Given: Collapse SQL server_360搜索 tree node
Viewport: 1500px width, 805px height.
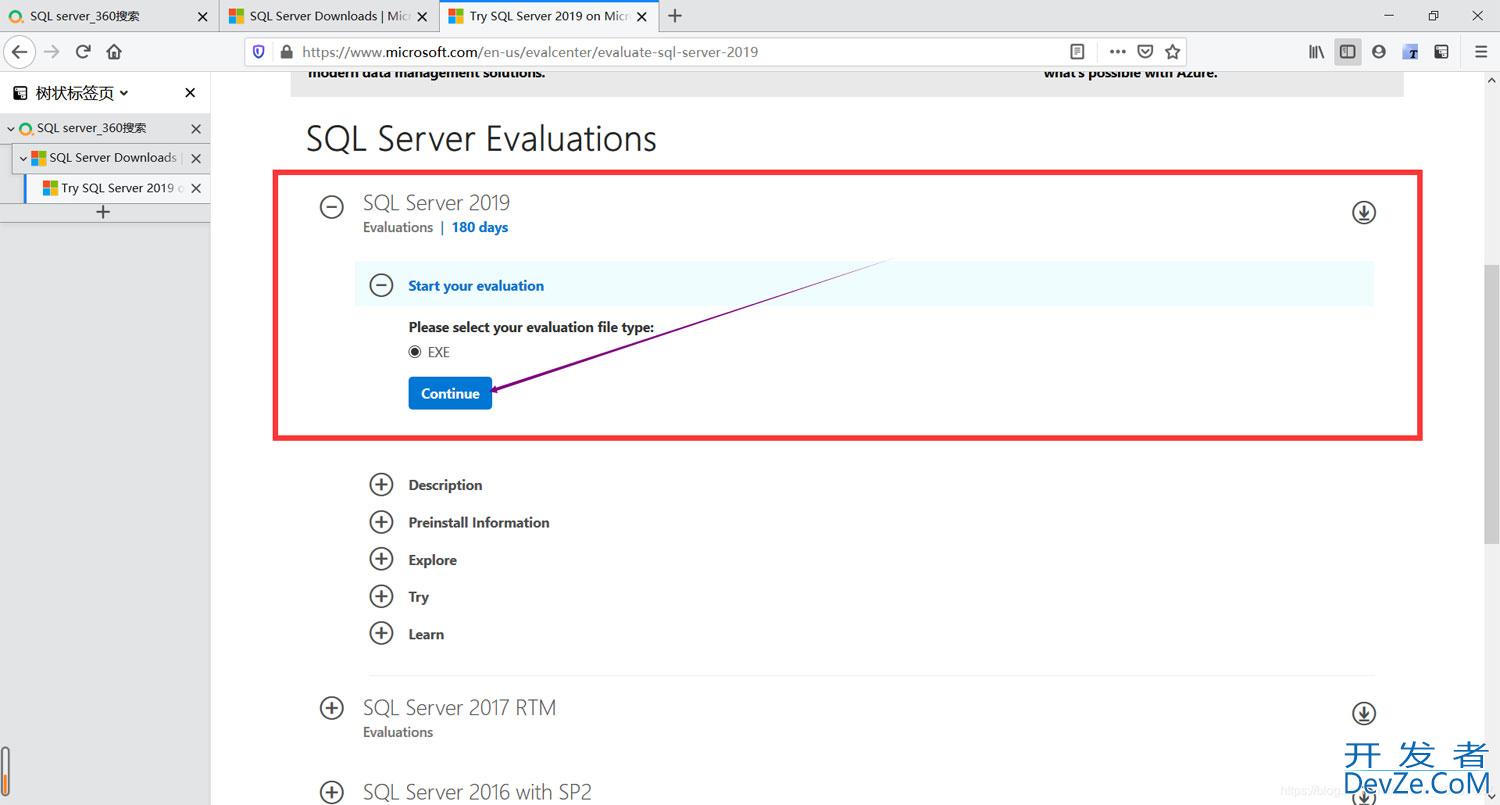Looking at the screenshot, I should [x=11, y=129].
